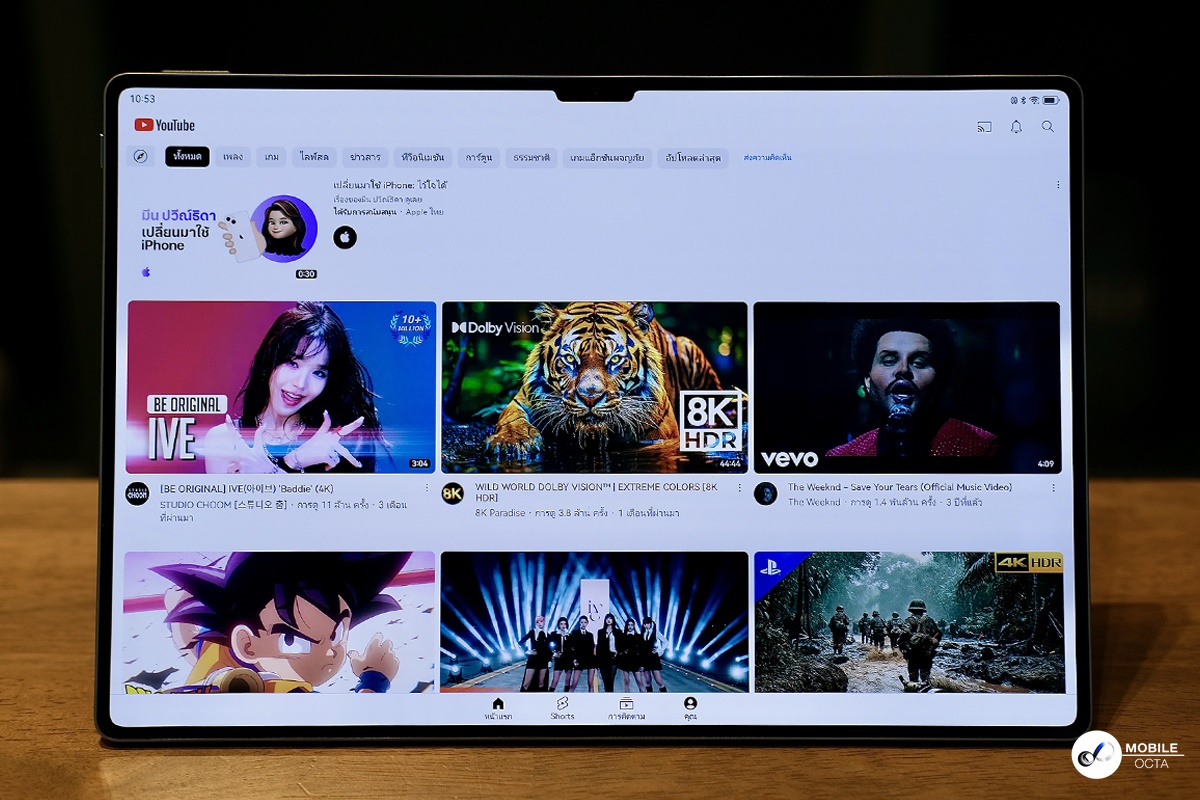Viewport: 1200px width, 800px height.
Task: Play the IVE stage performance thumbnail
Action: click(x=594, y=622)
